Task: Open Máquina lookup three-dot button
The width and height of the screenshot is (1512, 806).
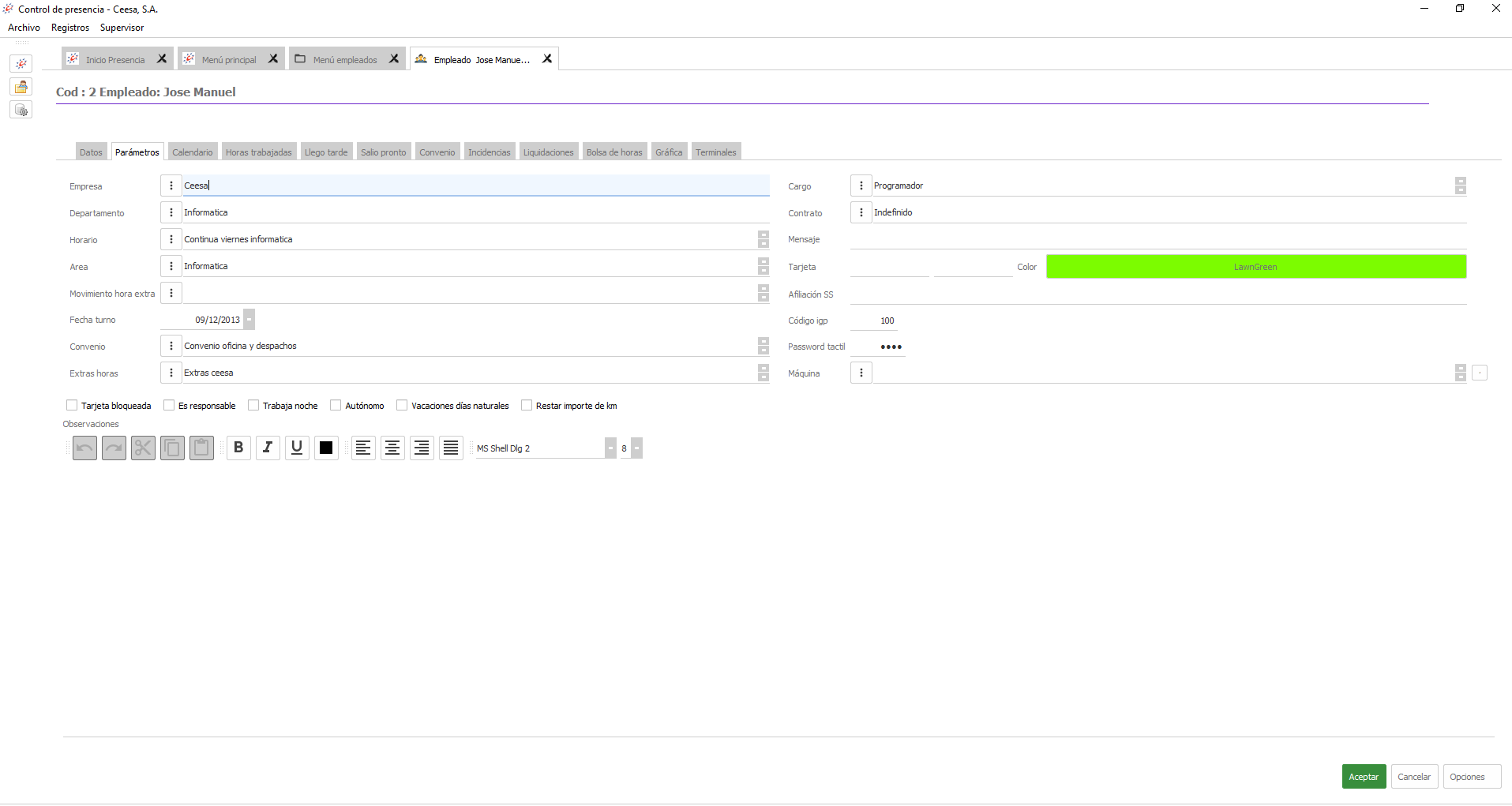Action: click(x=861, y=373)
